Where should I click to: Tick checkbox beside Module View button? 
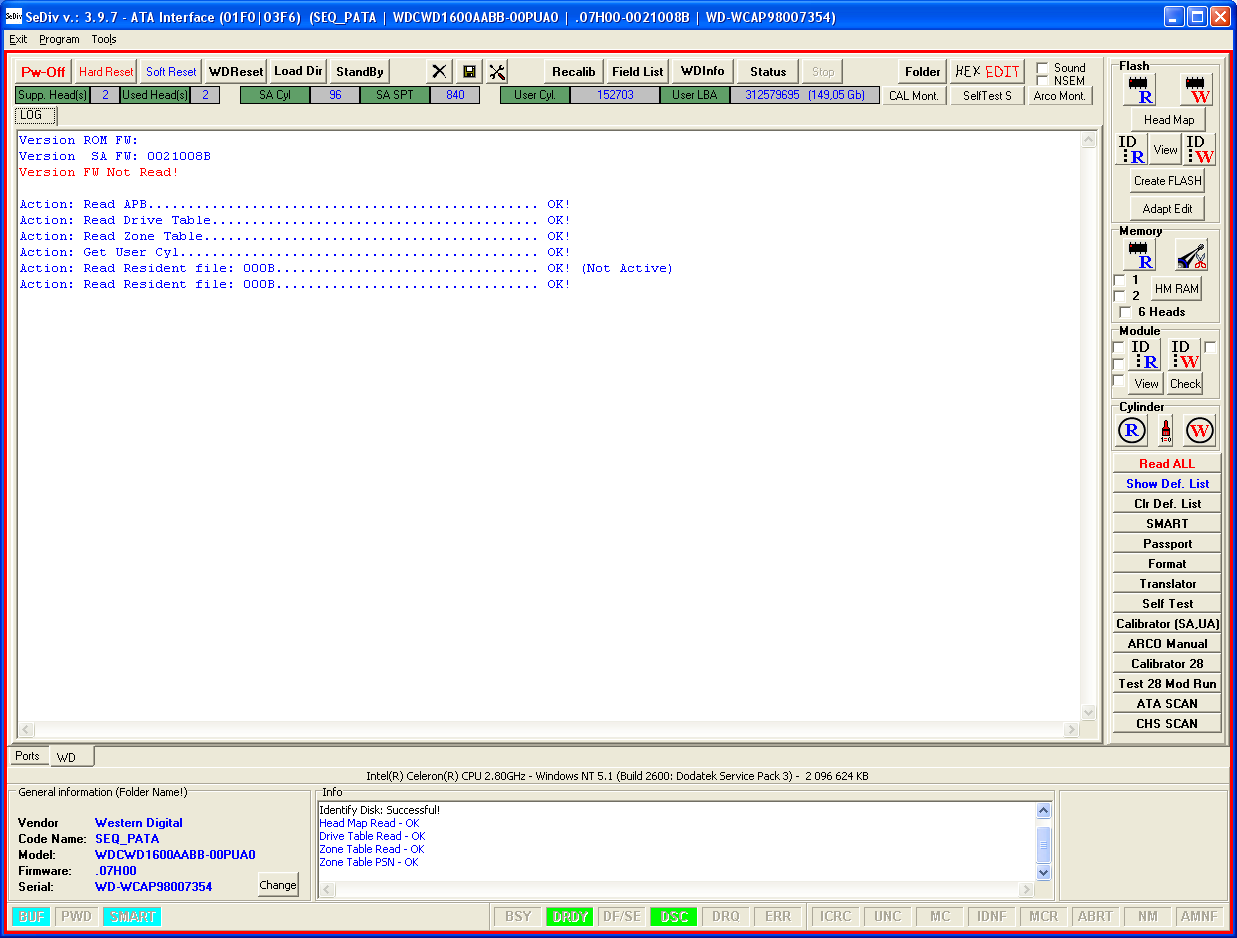pos(1119,381)
